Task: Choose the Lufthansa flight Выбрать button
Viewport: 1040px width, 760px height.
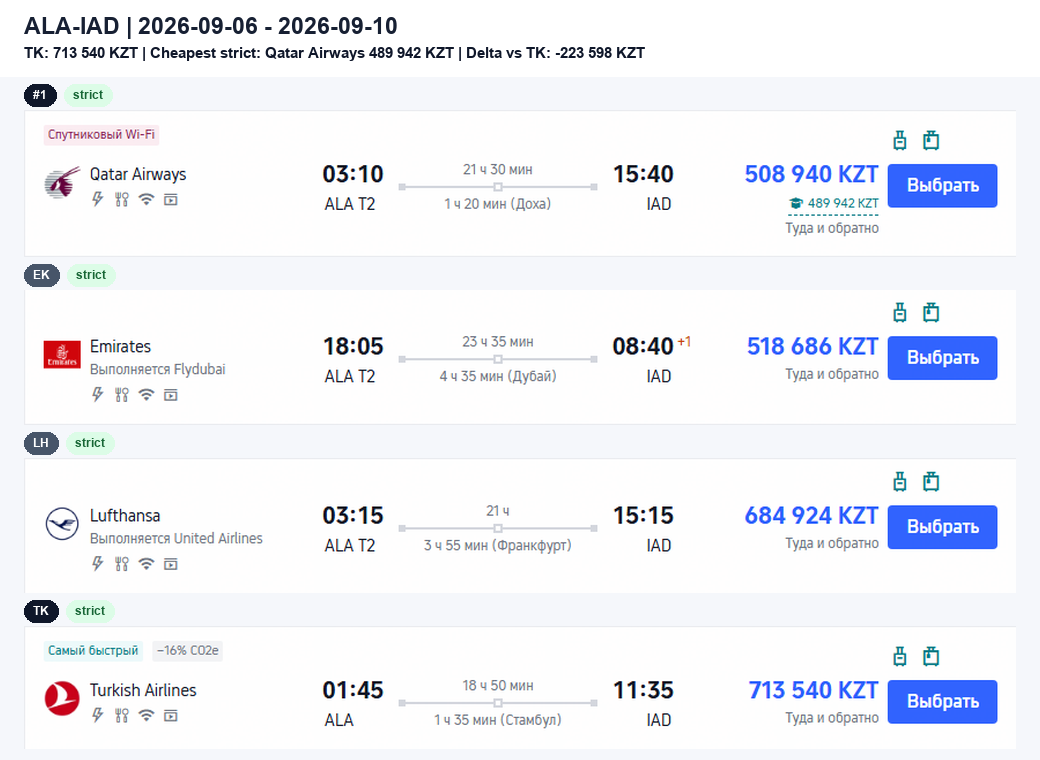Action: (x=942, y=527)
